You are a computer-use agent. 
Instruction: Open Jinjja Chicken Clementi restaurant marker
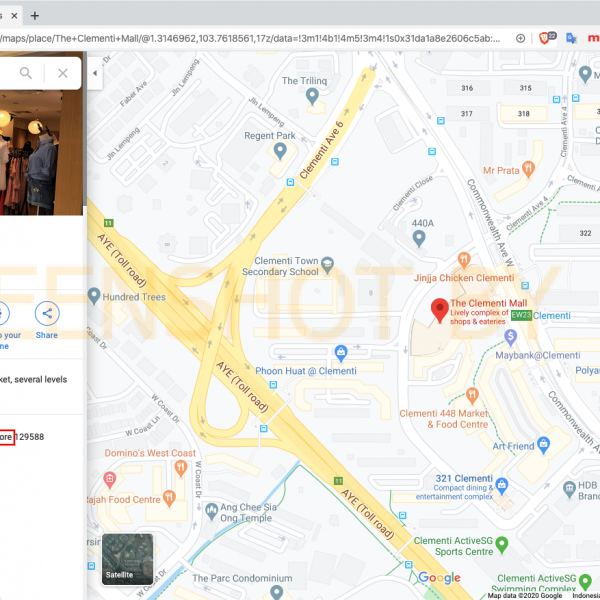pyautogui.click(x=464, y=261)
